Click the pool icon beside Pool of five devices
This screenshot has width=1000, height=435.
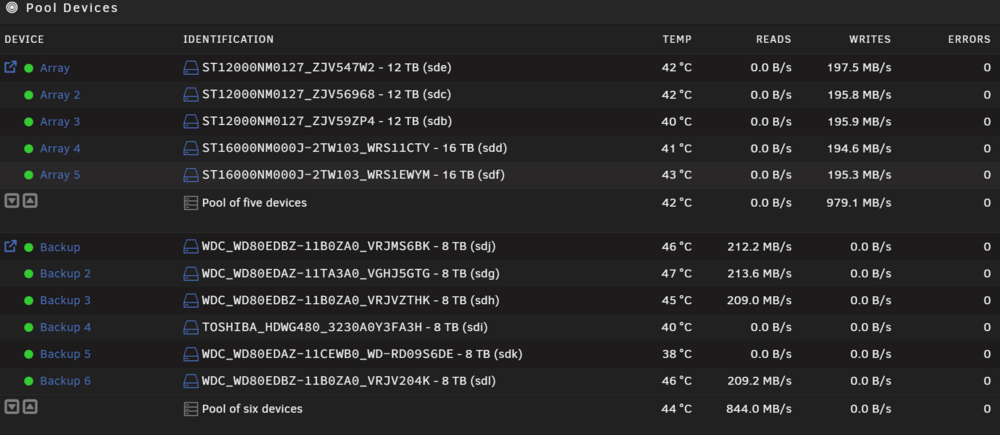191,203
